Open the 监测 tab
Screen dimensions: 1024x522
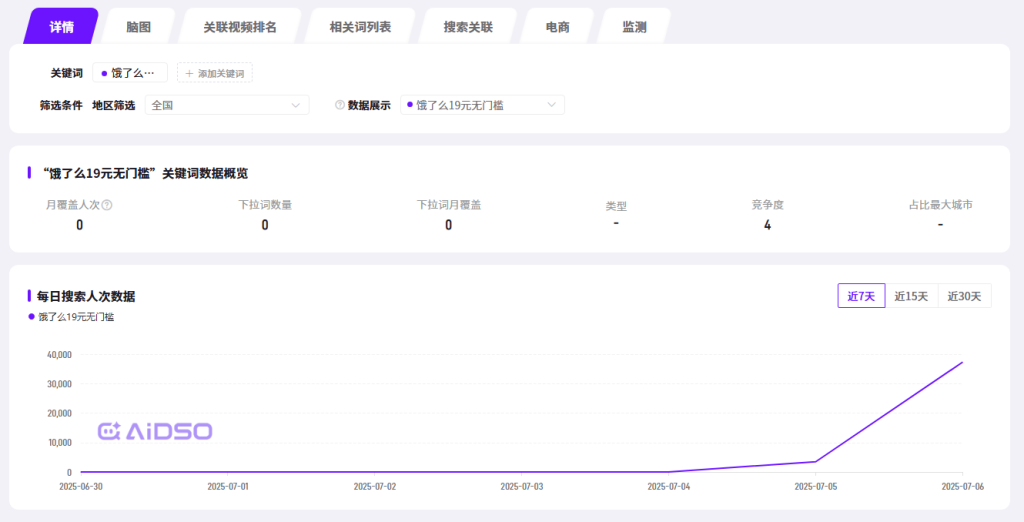click(x=634, y=27)
